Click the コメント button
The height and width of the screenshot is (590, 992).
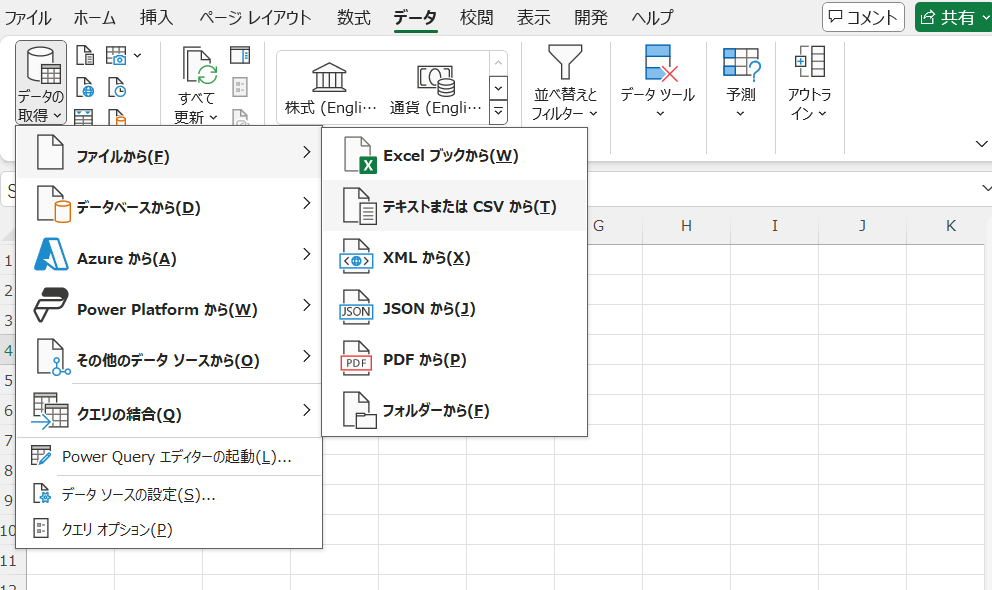[863, 17]
